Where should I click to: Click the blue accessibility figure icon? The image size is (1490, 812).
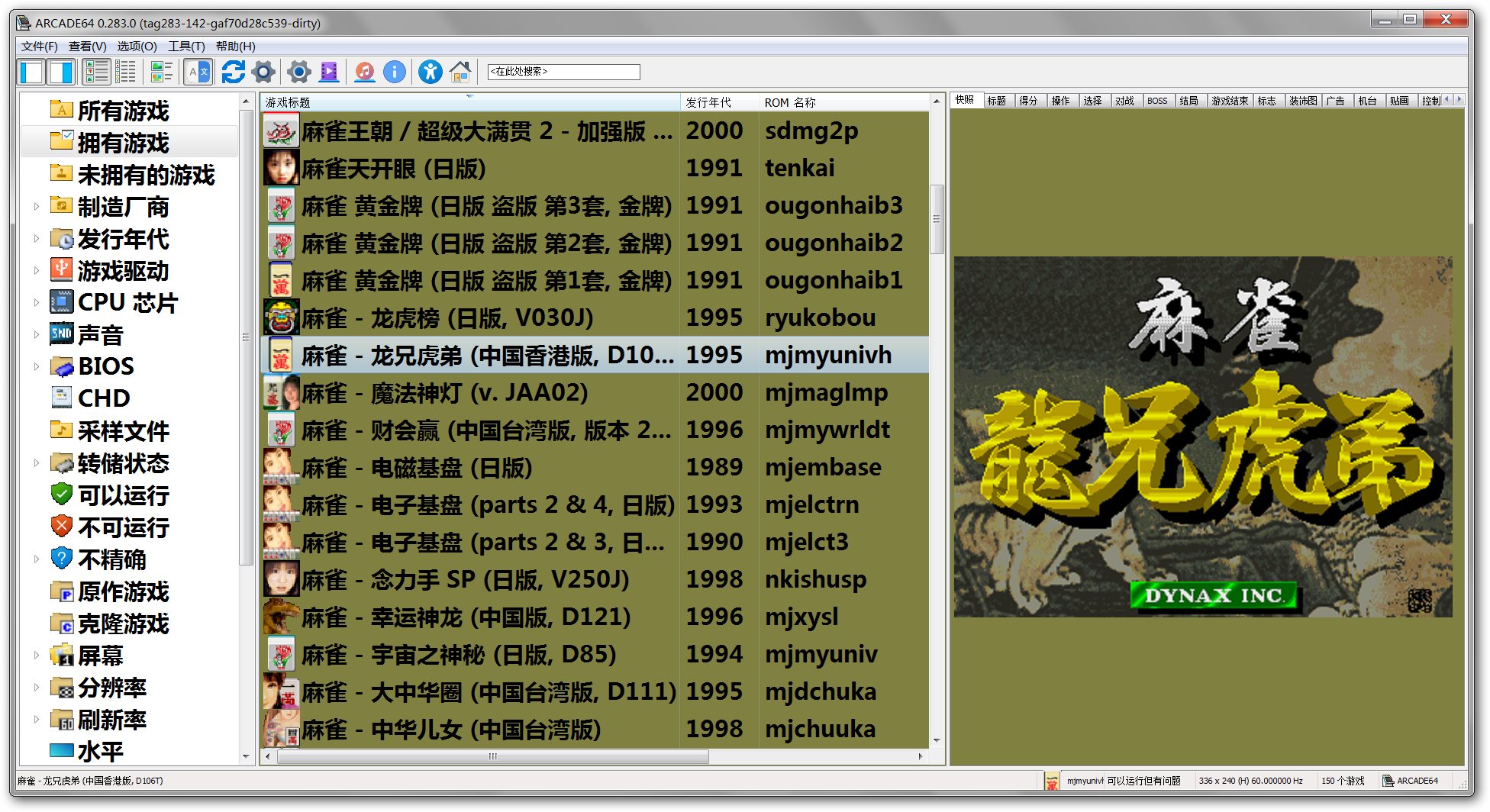tap(430, 72)
